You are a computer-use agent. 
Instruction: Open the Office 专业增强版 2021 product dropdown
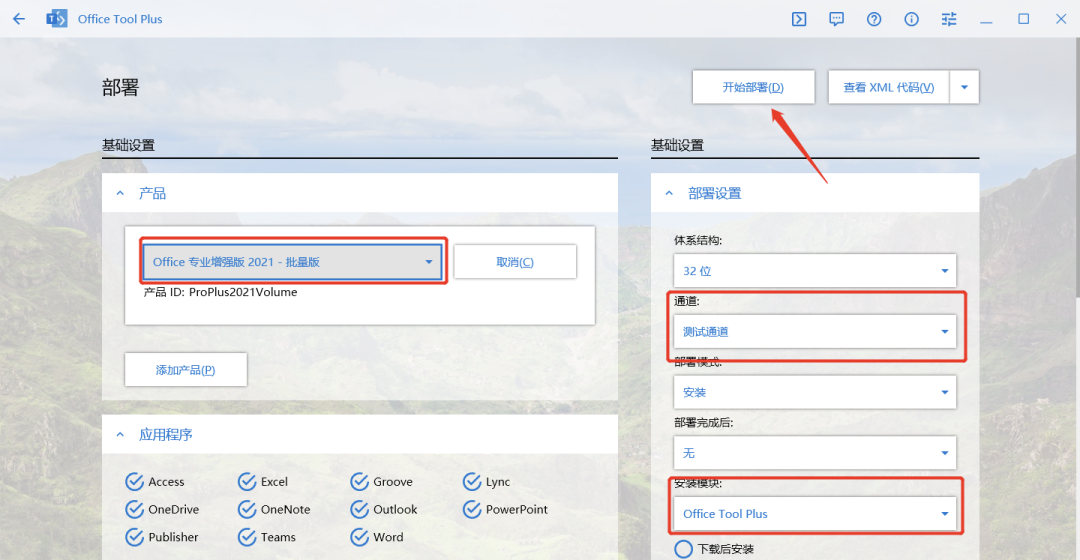click(292, 262)
